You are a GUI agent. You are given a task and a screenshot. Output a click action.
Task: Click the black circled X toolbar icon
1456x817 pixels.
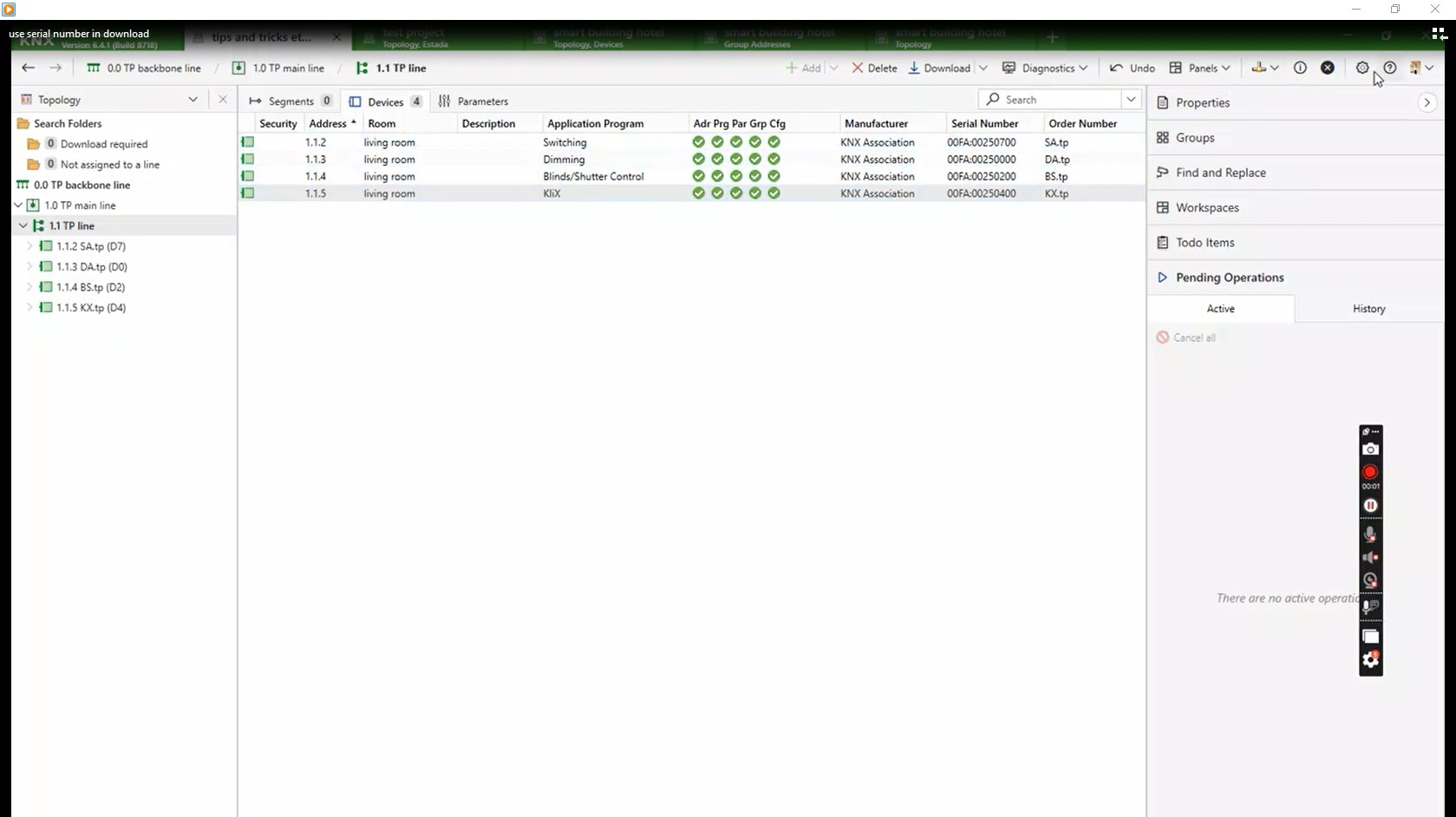pos(1328,68)
